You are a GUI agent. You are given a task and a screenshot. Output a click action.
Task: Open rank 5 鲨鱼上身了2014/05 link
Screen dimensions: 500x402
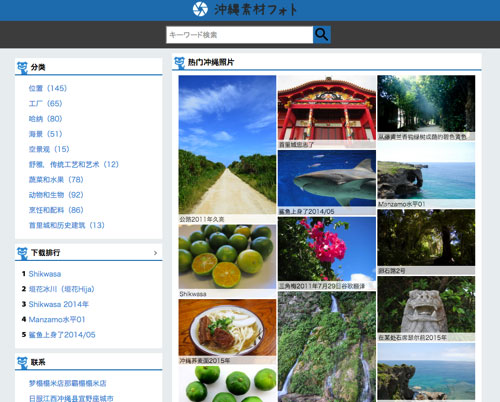[x=62, y=335]
